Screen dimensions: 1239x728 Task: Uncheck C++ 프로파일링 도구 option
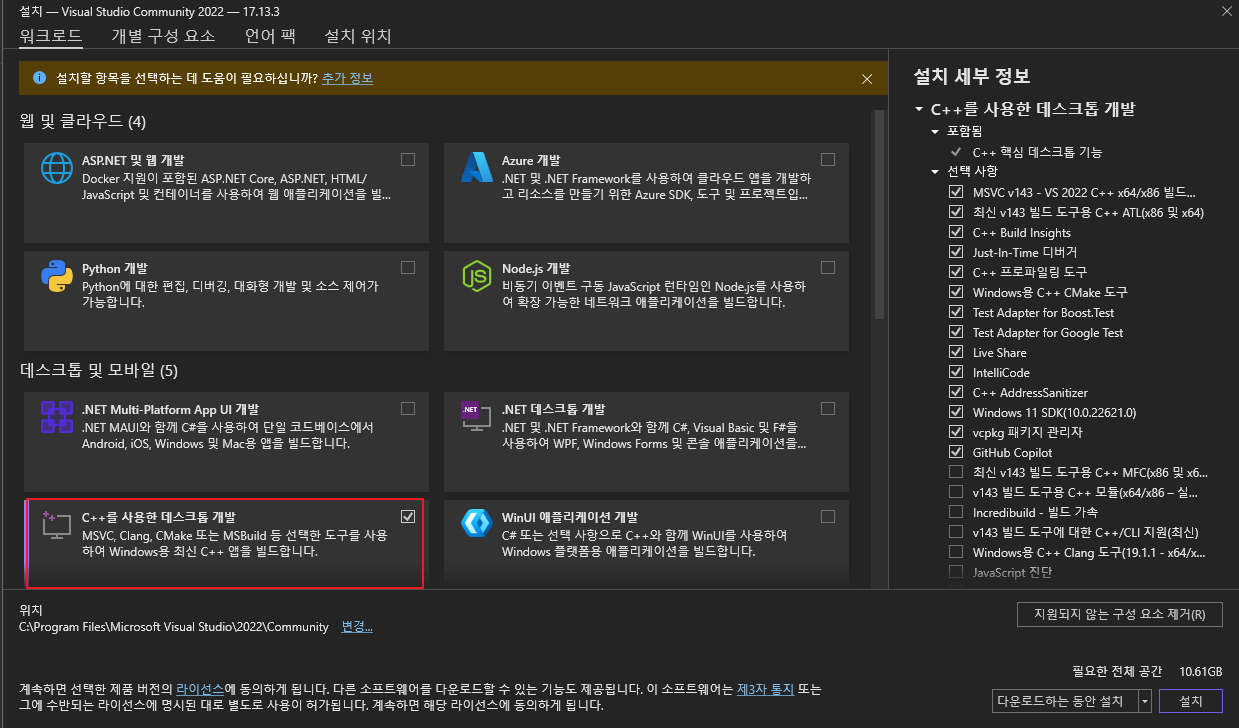tap(956, 272)
